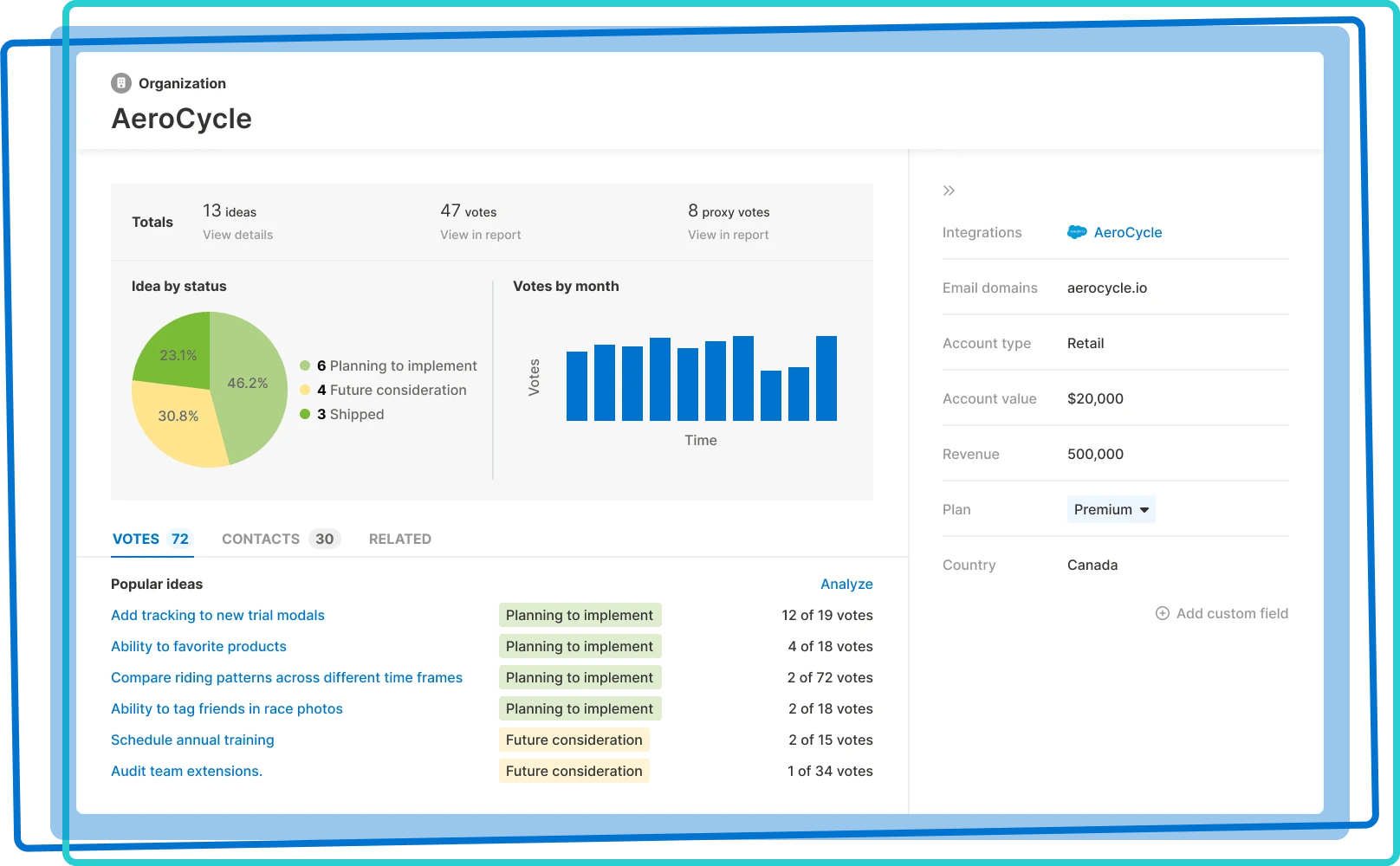Click the 30 count badge on Contacts tab
This screenshot has width=1400, height=866.
coord(324,539)
